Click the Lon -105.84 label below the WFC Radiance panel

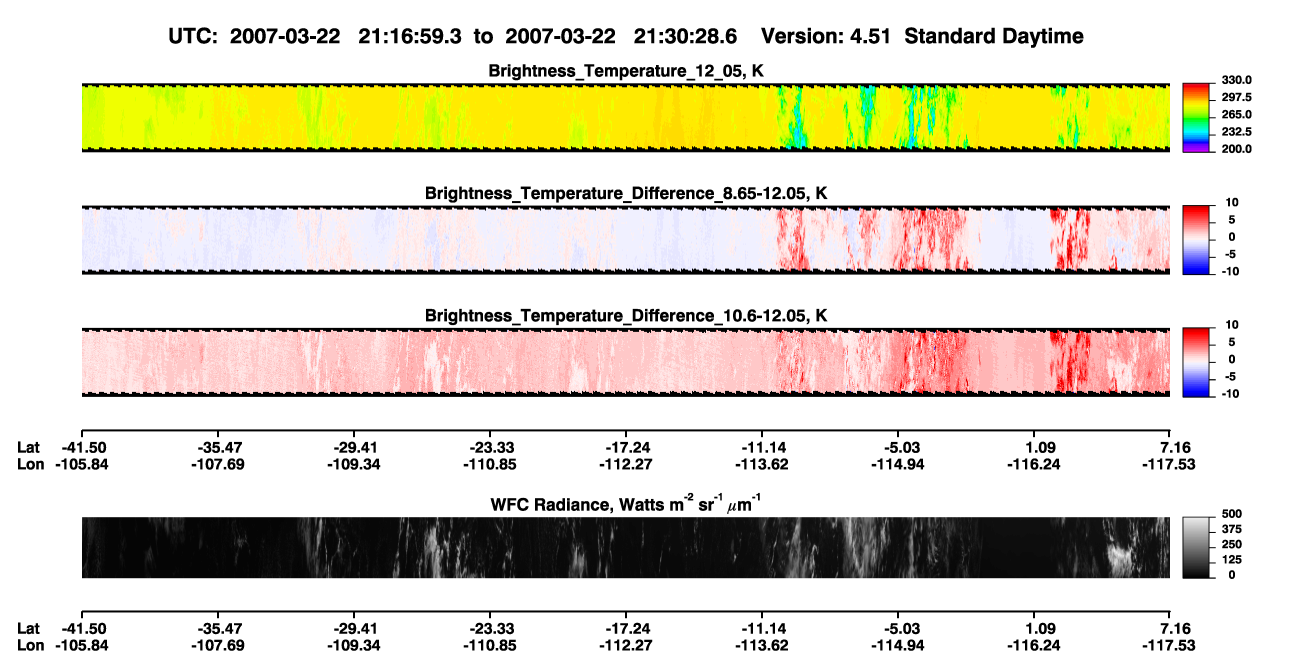click(x=80, y=645)
